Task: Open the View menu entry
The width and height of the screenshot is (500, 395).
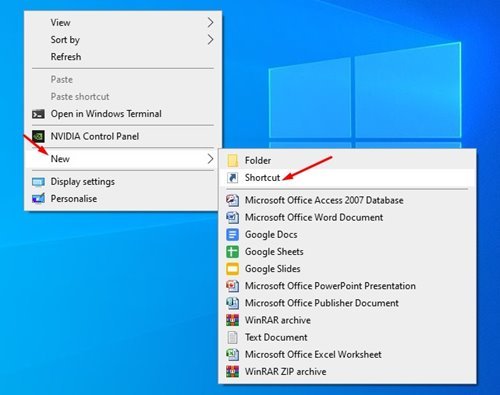Action: tap(123, 23)
